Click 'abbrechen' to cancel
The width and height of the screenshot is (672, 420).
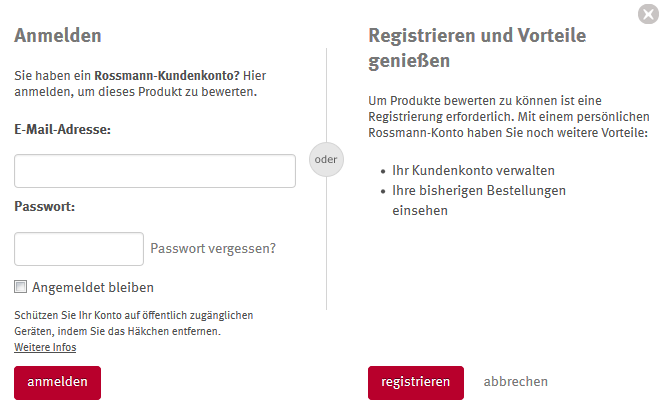tap(515, 382)
